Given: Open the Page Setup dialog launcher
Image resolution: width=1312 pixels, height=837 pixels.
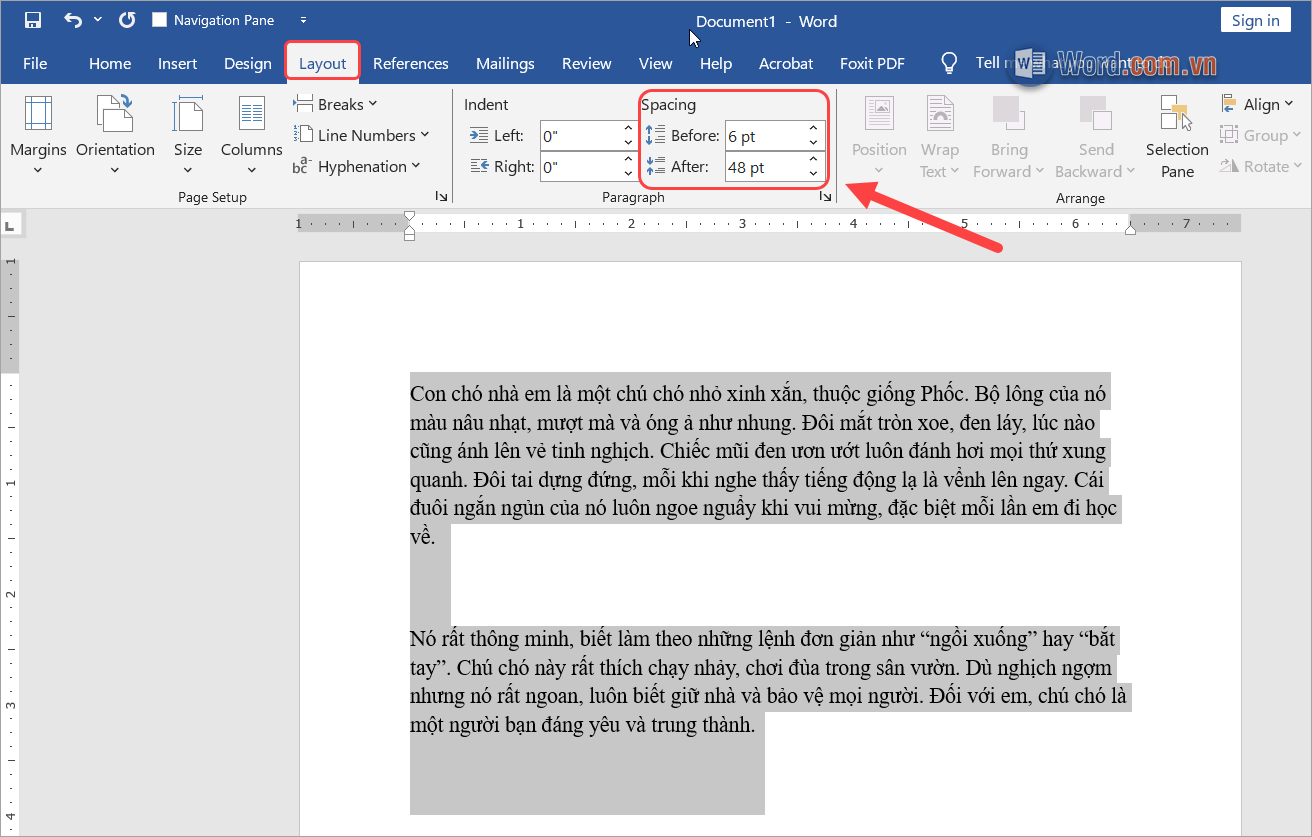Looking at the screenshot, I should [x=441, y=196].
